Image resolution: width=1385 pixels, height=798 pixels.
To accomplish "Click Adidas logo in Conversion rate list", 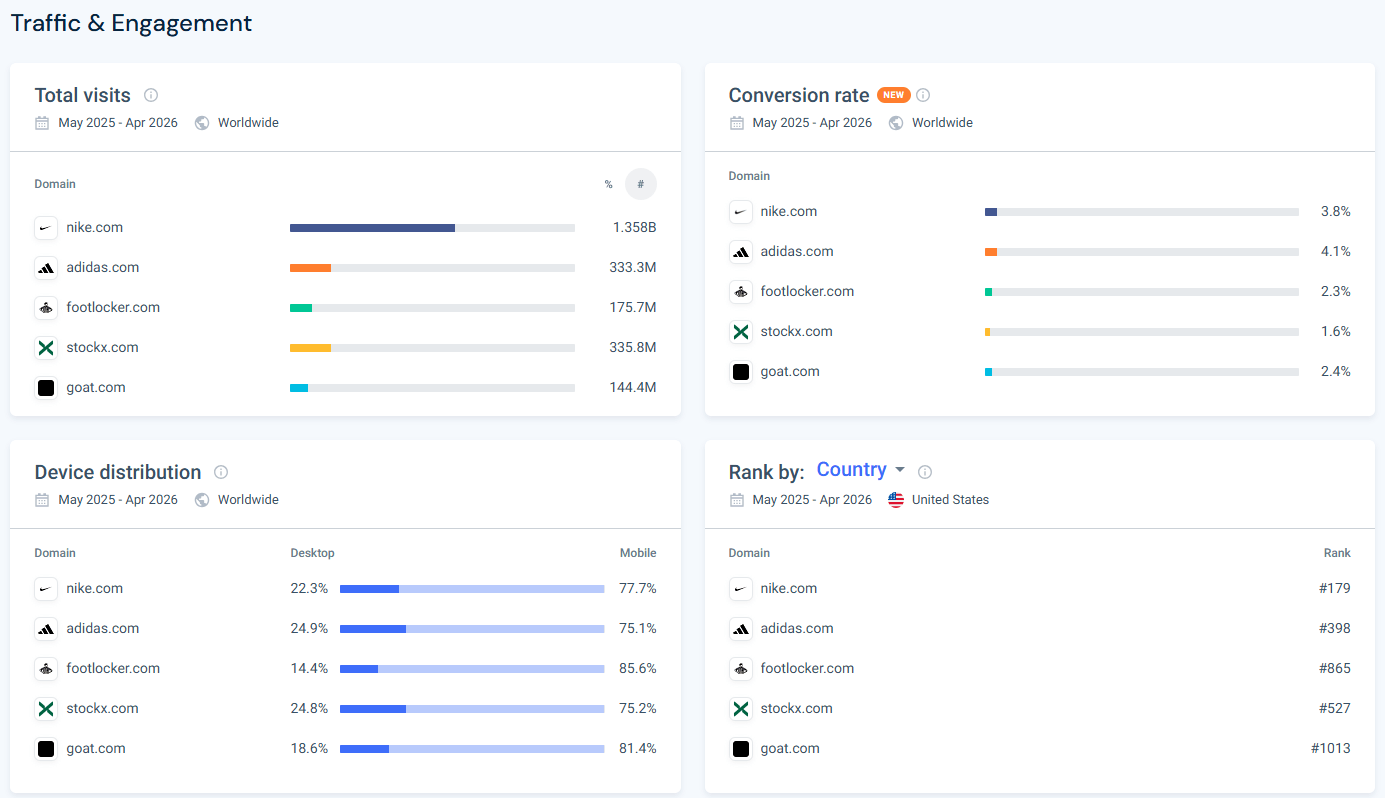I will [740, 252].
